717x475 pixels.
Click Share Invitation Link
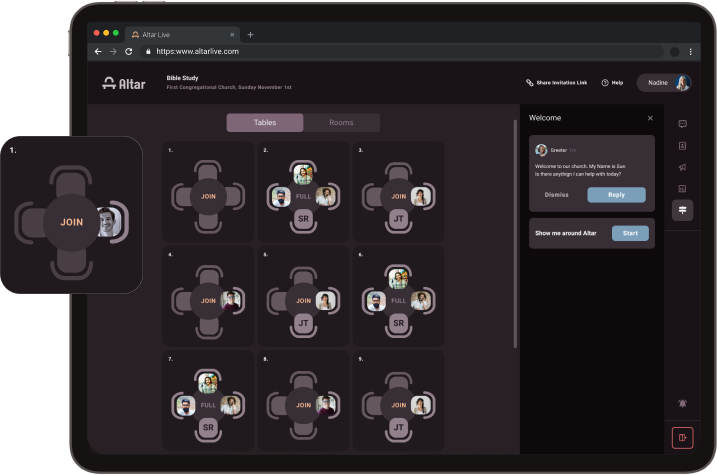(x=559, y=83)
